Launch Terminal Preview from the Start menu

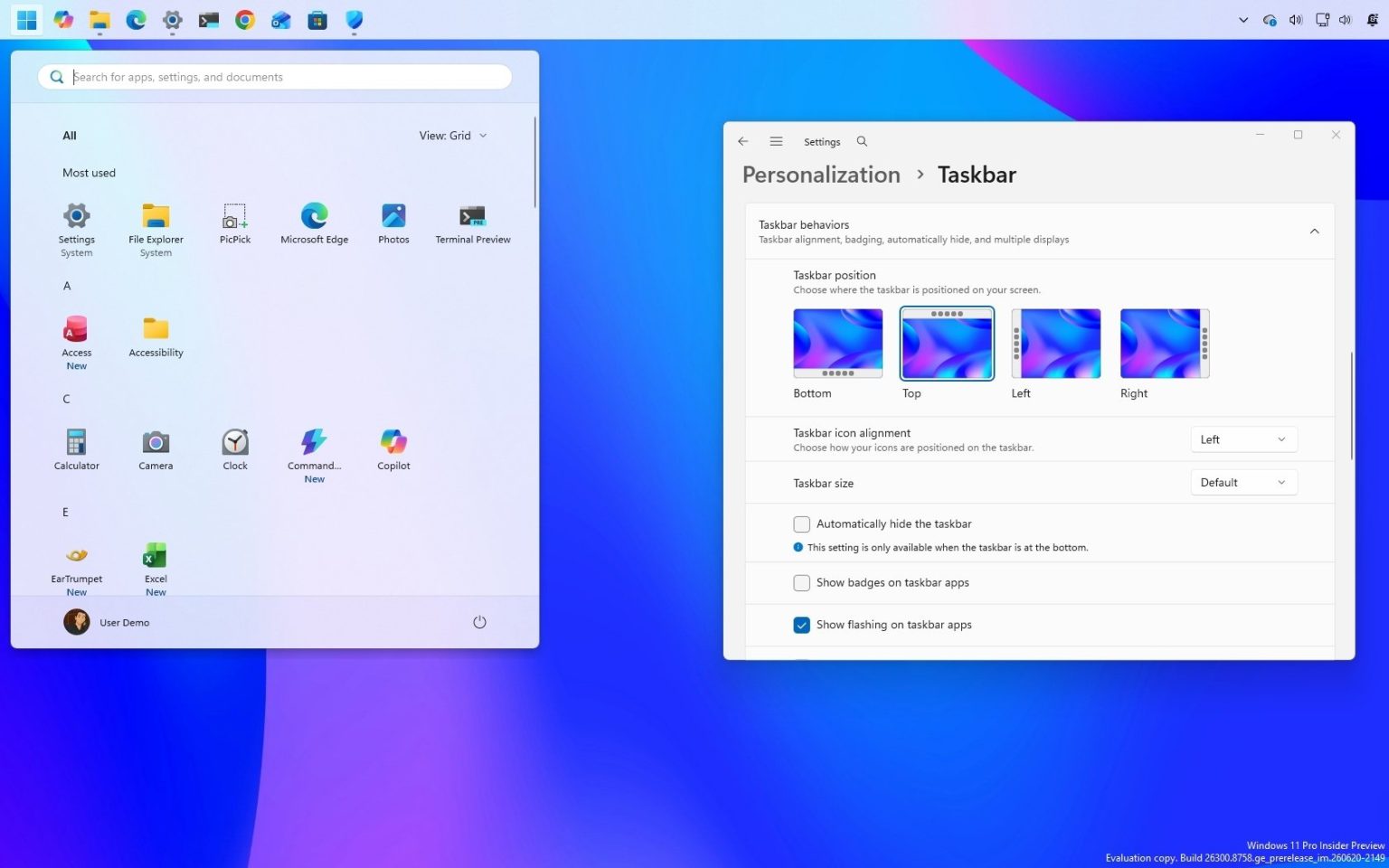473,223
